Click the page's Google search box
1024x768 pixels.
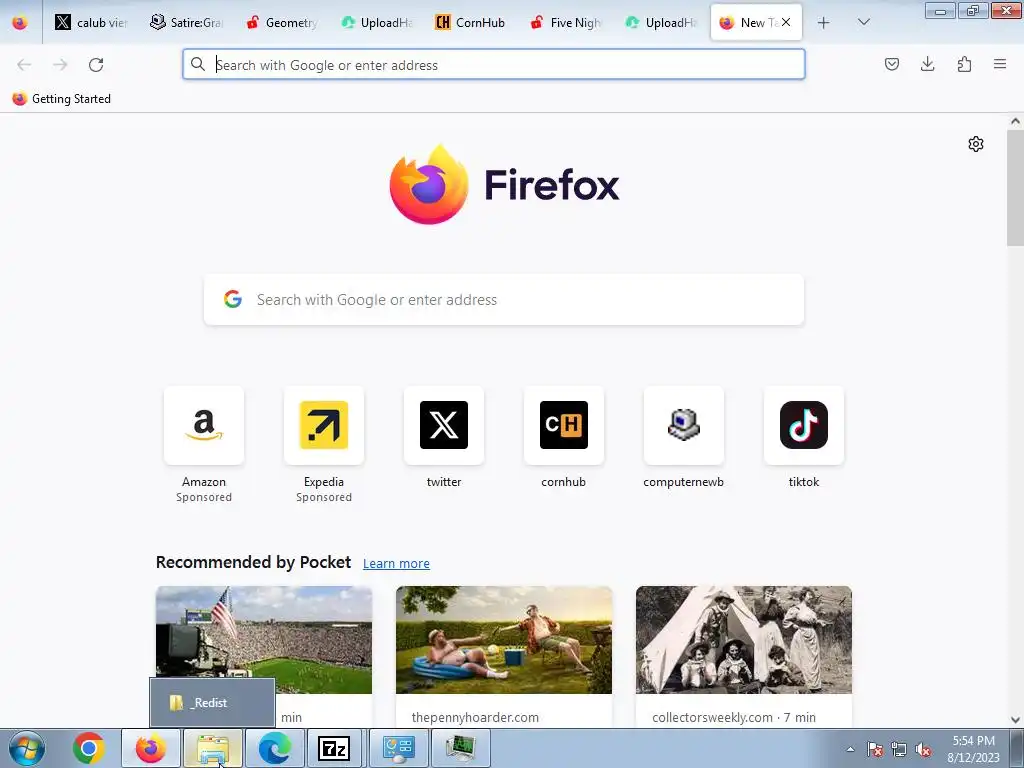(x=504, y=299)
